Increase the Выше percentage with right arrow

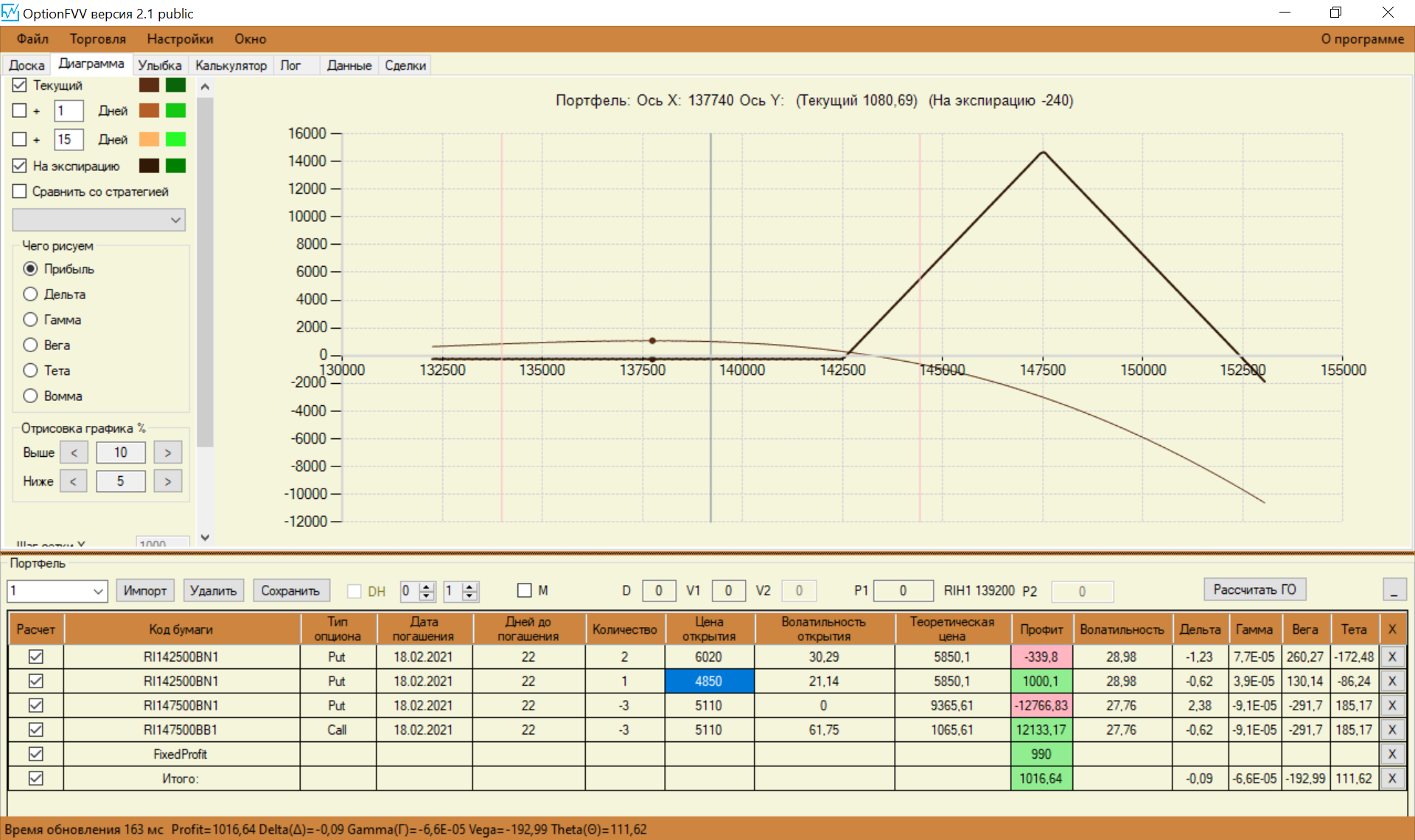167,452
